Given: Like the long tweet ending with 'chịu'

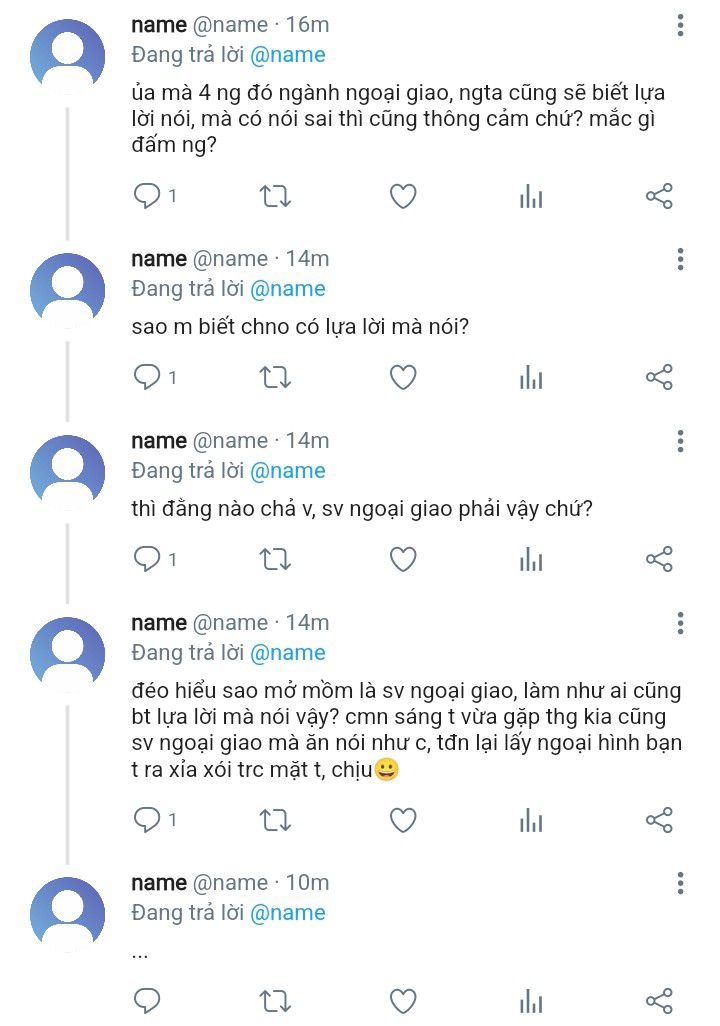Looking at the screenshot, I should pyautogui.click(x=403, y=820).
